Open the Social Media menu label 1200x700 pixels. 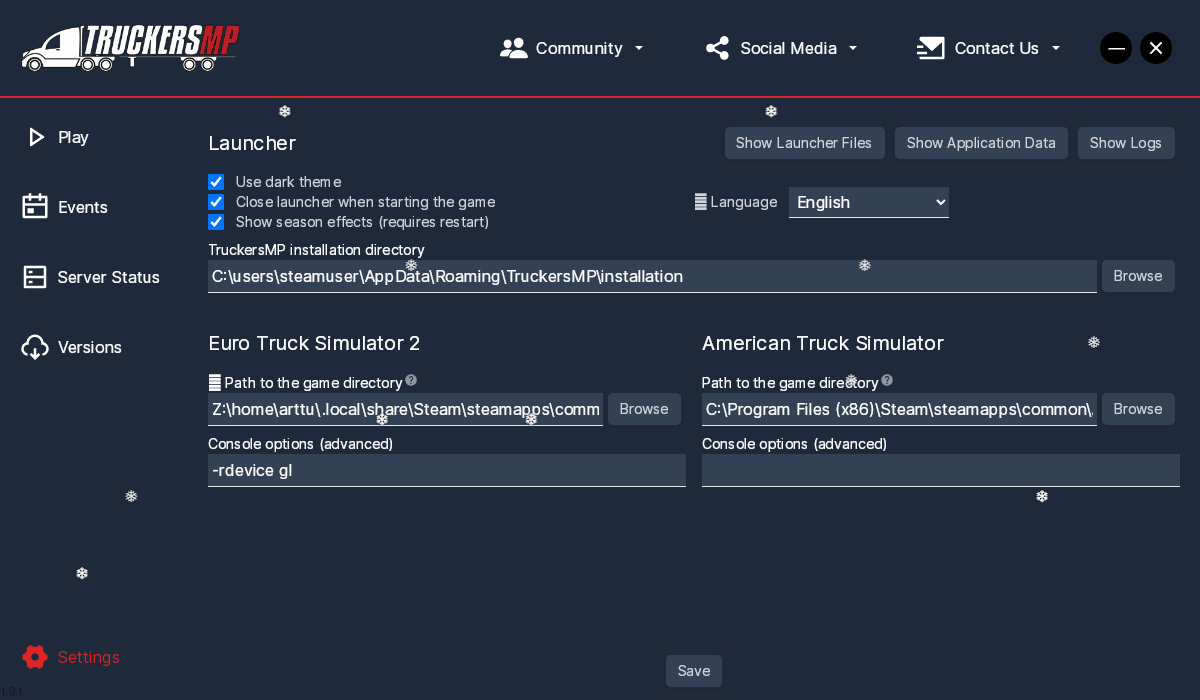[788, 48]
